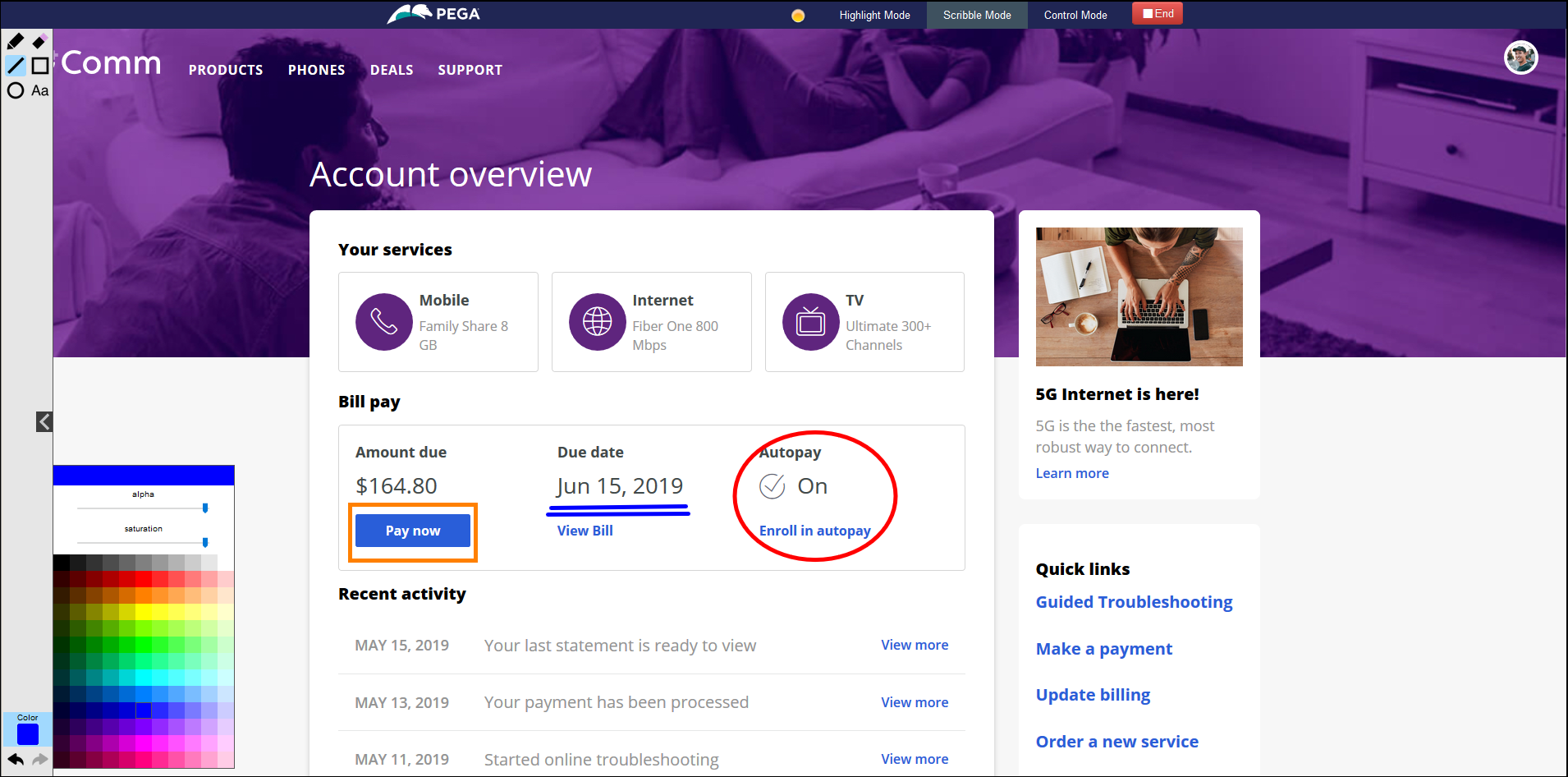
Task: Select the Aa text tool
Action: 39,90
